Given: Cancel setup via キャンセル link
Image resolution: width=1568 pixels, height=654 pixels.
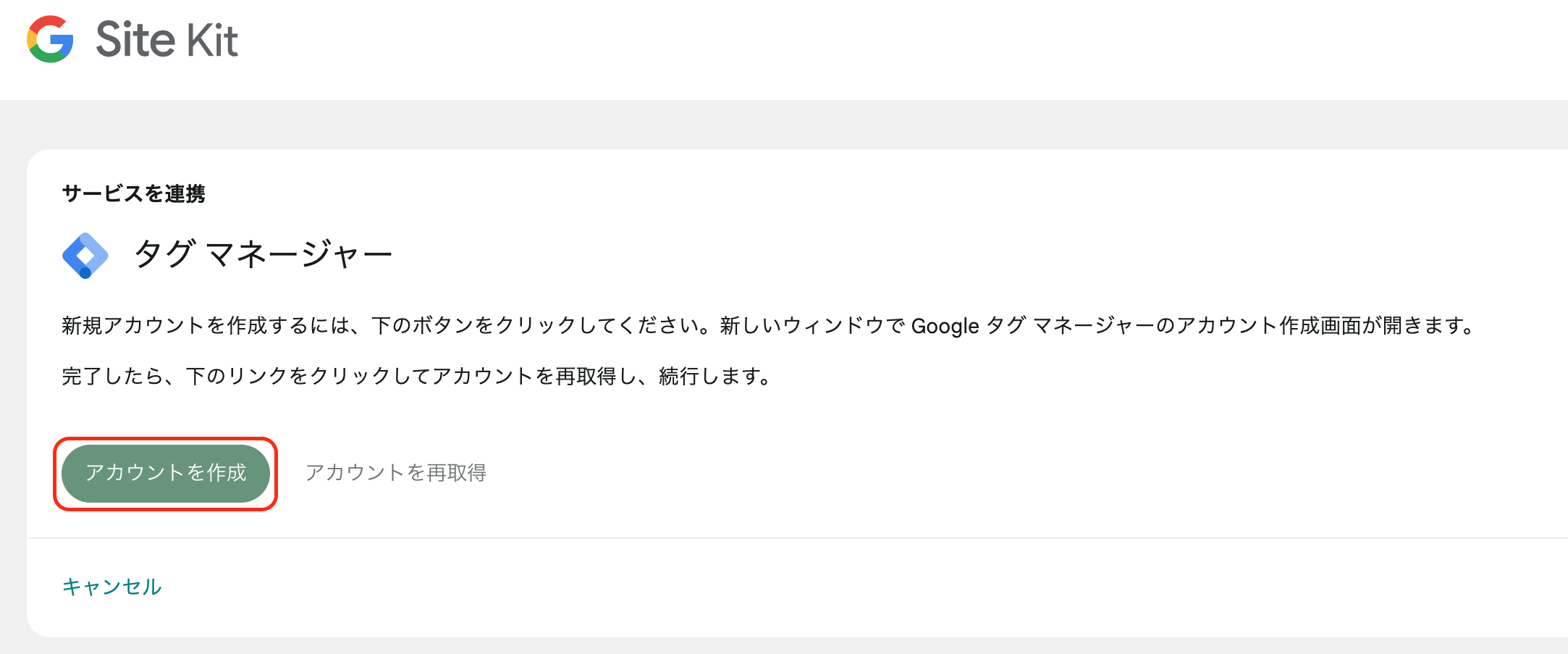Looking at the screenshot, I should (112, 587).
